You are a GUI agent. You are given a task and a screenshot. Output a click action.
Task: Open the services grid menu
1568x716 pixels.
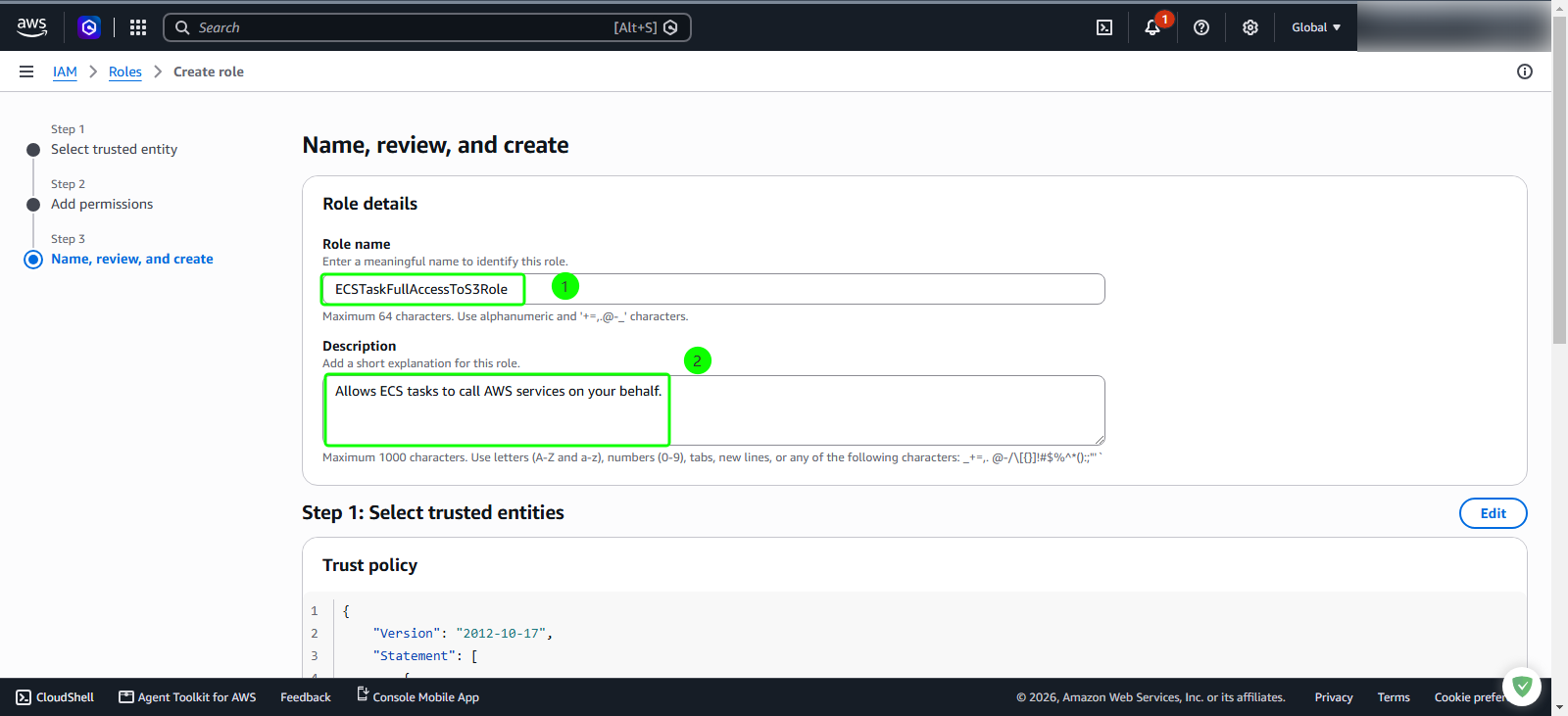tap(138, 27)
